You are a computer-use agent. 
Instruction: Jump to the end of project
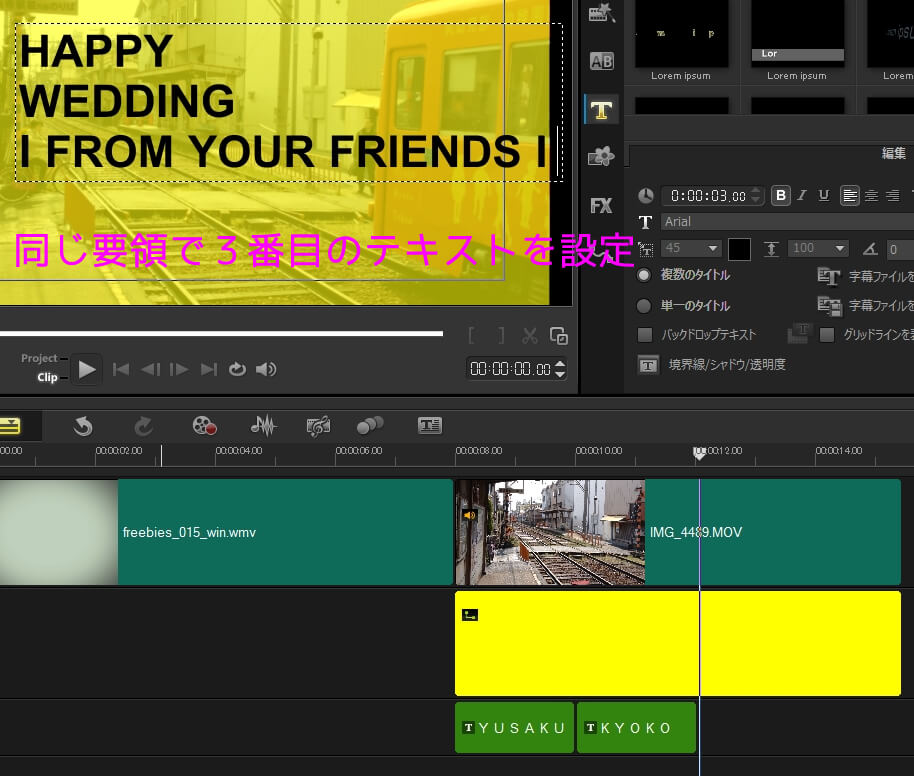coord(208,369)
